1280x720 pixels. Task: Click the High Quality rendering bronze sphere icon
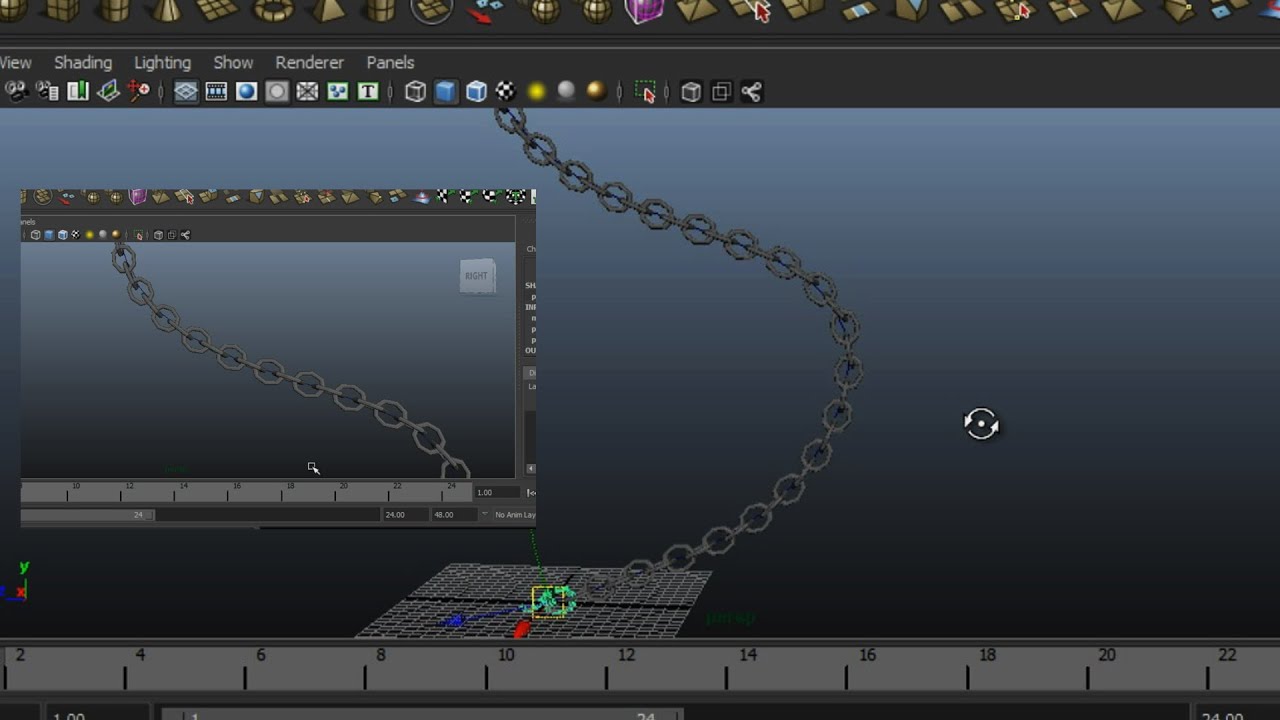596,92
